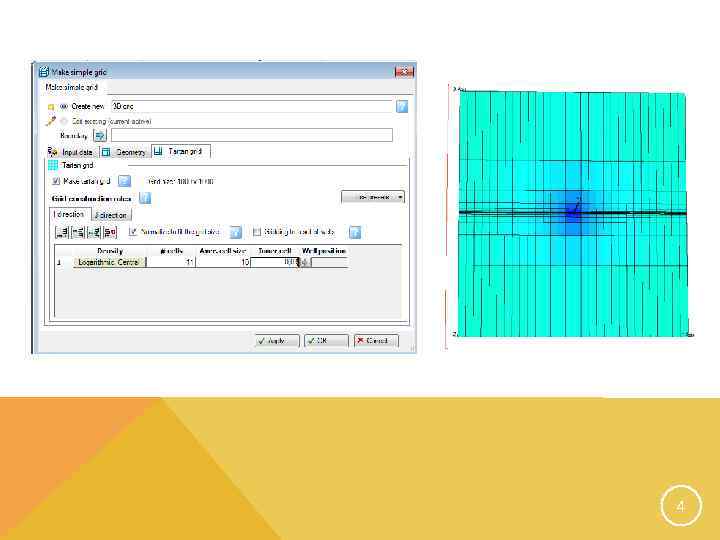Click the first row-tool icon in the I direction toolbar
Screen dimensions: 720x540
[x=62, y=232]
